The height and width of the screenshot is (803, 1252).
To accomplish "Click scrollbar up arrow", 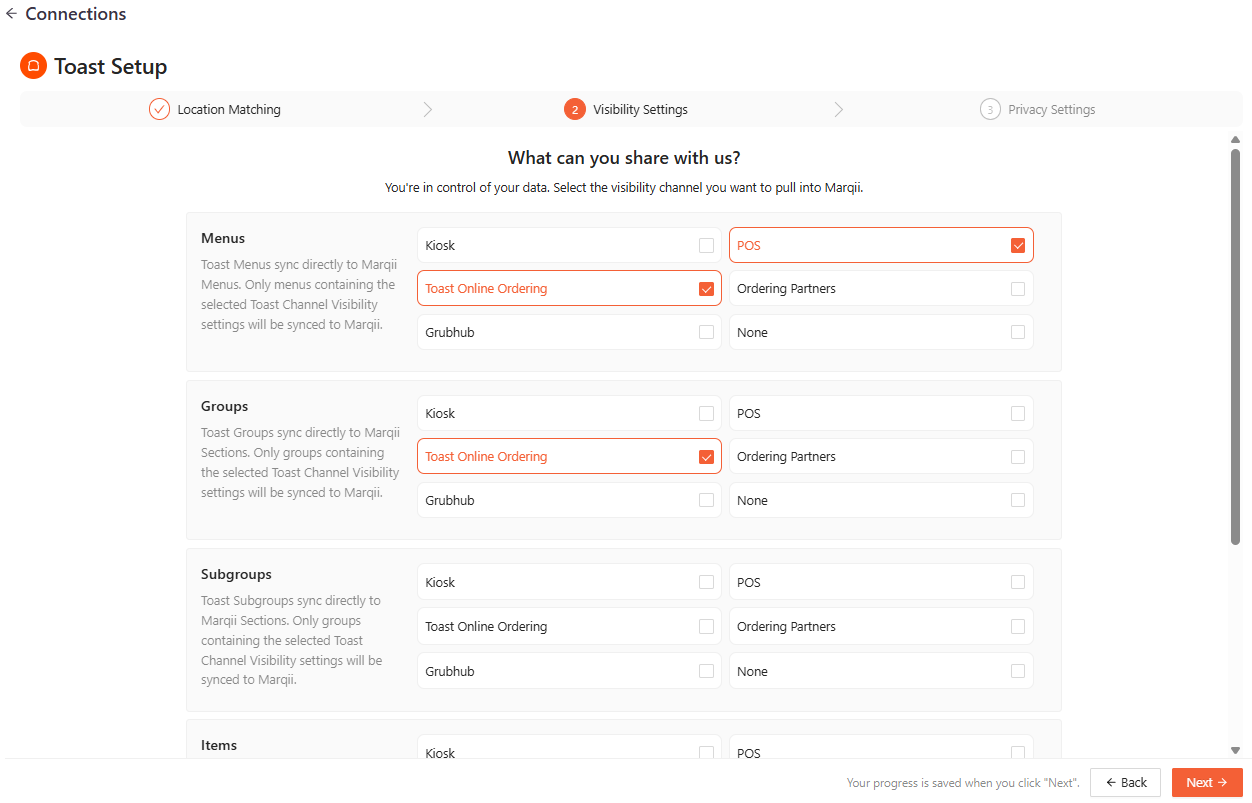I will coord(1235,140).
